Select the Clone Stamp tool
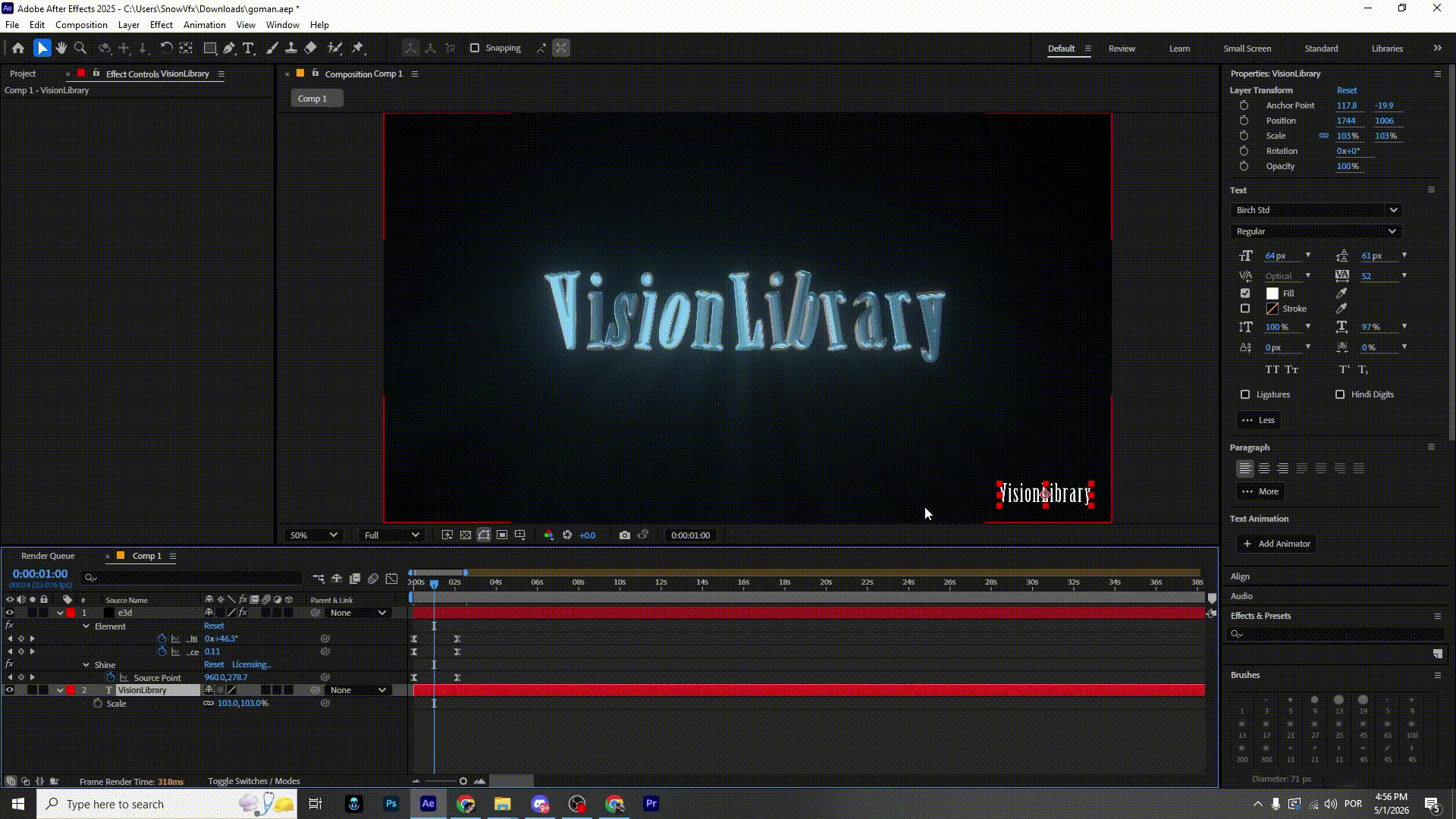Viewport: 1456px width, 819px height. (x=290, y=48)
